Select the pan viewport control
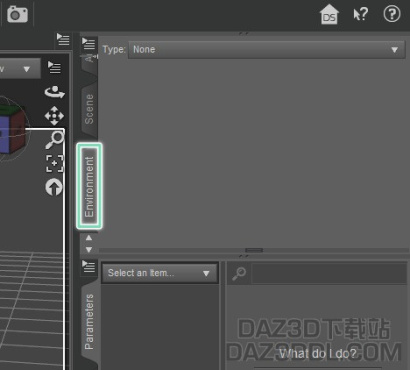 click(54, 116)
